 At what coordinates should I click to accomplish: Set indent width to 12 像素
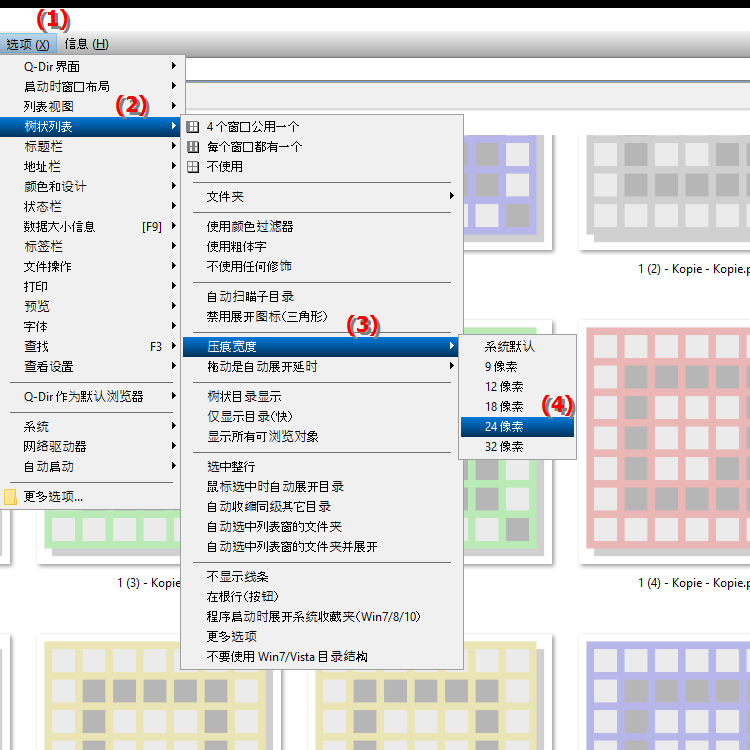(517, 386)
